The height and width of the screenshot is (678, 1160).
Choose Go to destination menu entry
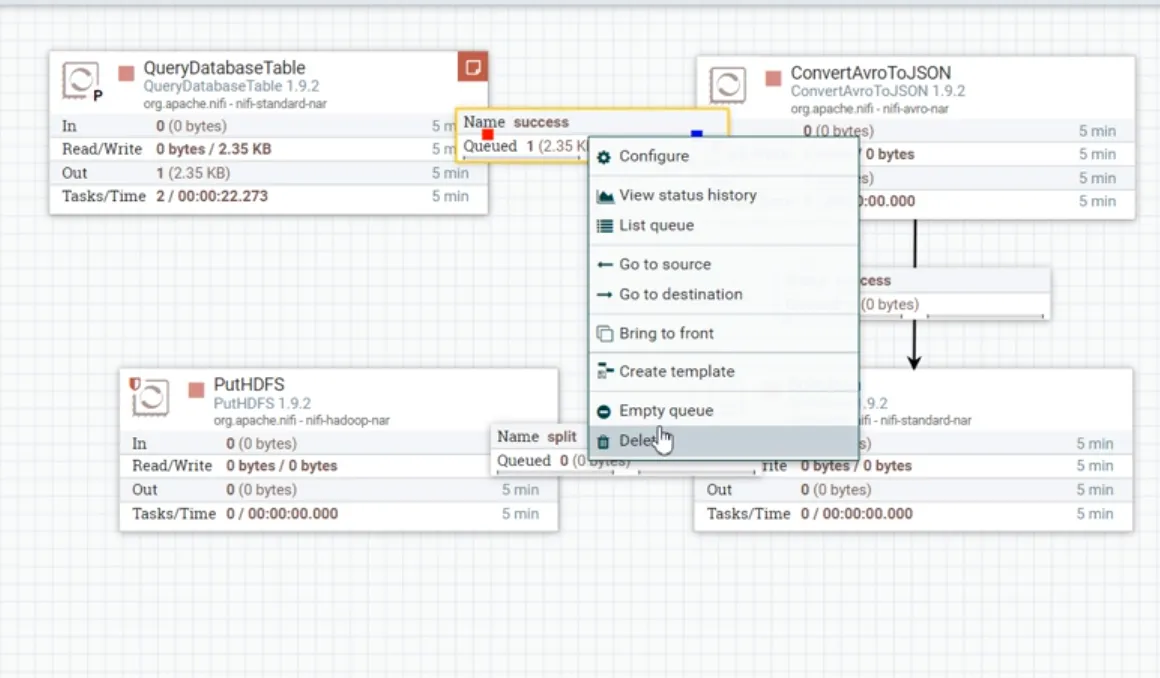click(724, 294)
